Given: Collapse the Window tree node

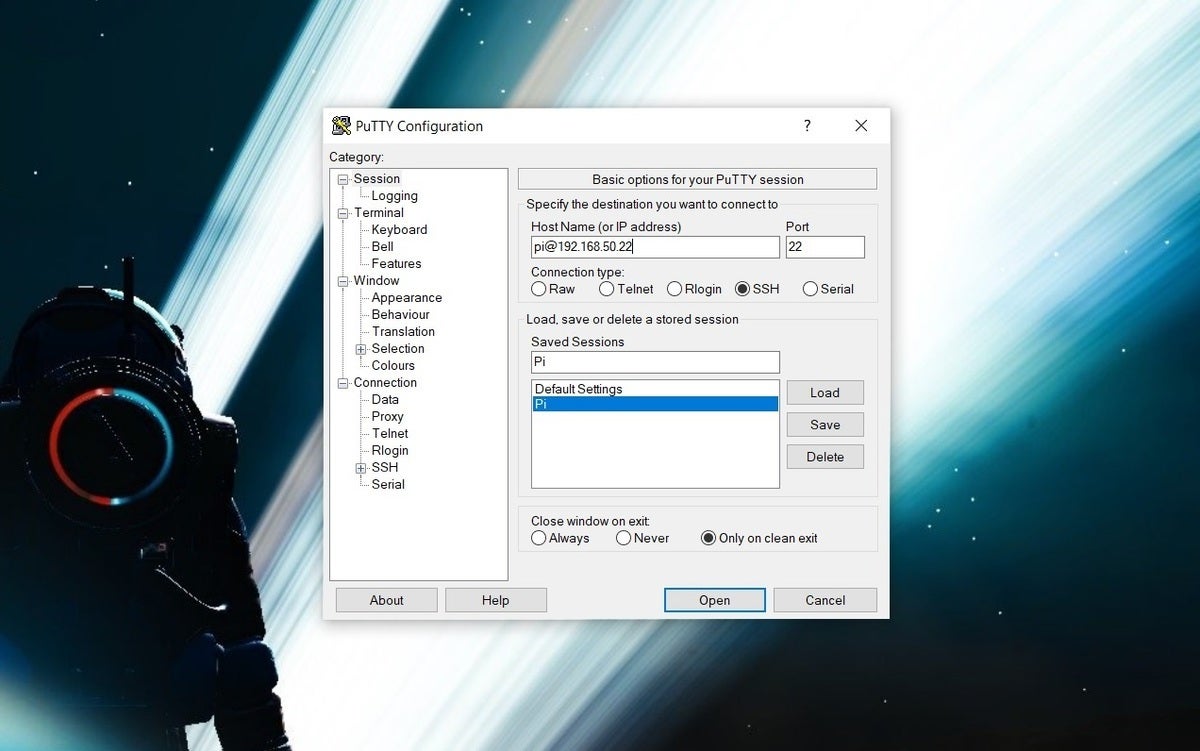Looking at the screenshot, I should (343, 281).
